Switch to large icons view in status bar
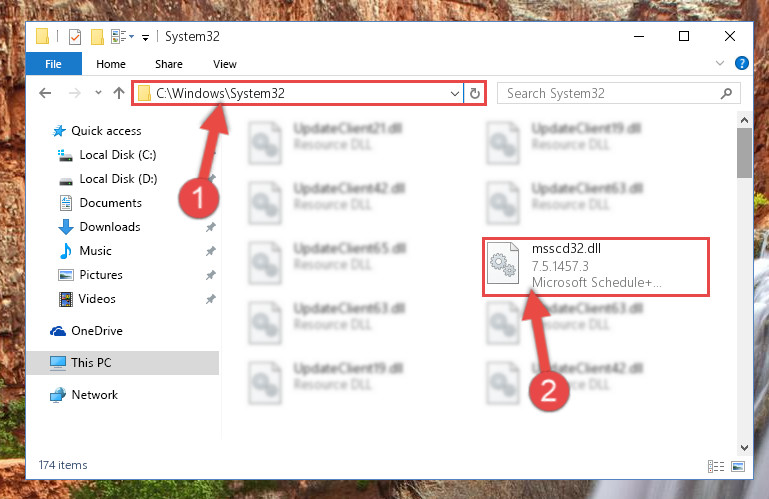This screenshot has width=769, height=499. click(738, 466)
